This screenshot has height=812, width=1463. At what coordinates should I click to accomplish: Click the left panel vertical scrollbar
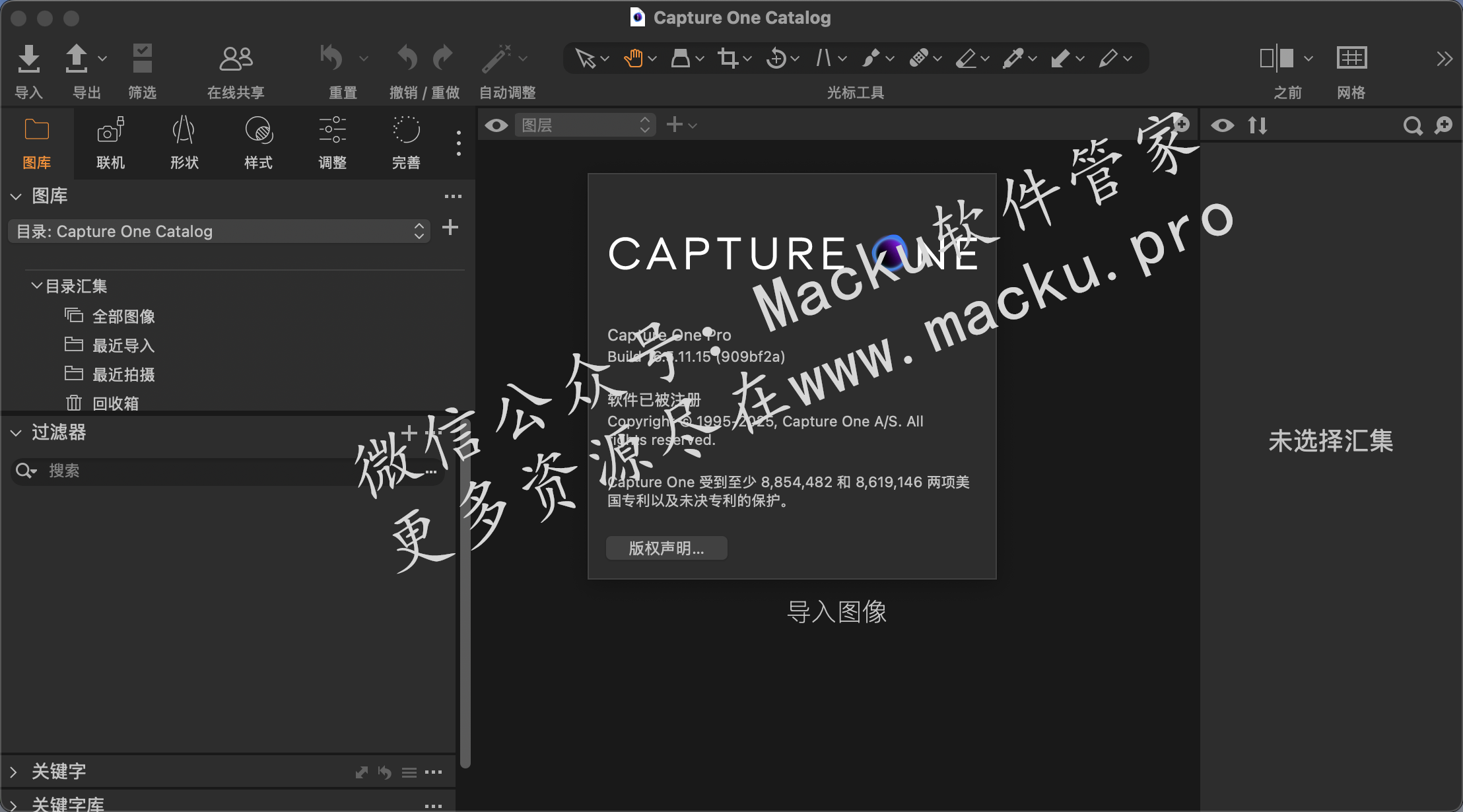pyautogui.click(x=465, y=594)
